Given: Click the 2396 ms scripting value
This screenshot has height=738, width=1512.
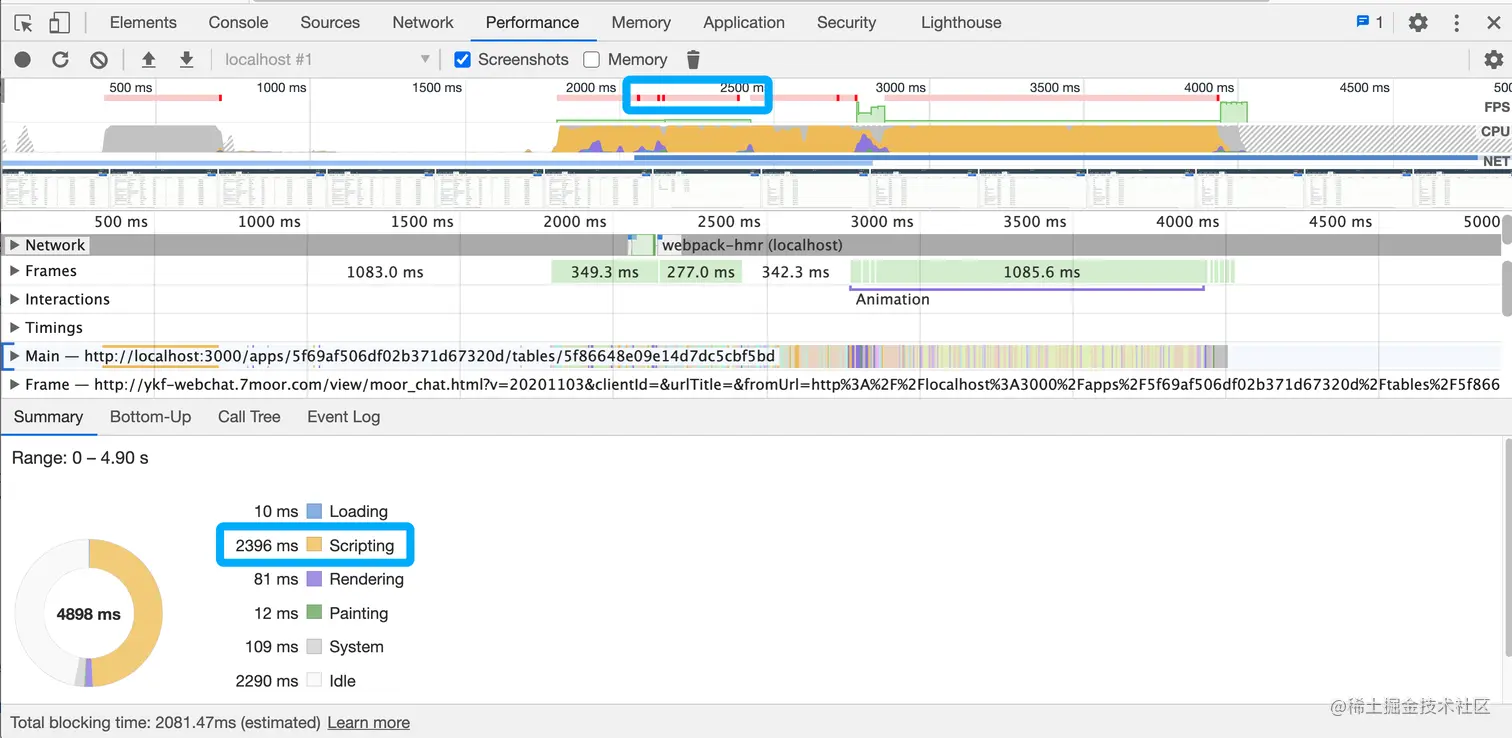Looking at the screenshot, I should [266, 545].
